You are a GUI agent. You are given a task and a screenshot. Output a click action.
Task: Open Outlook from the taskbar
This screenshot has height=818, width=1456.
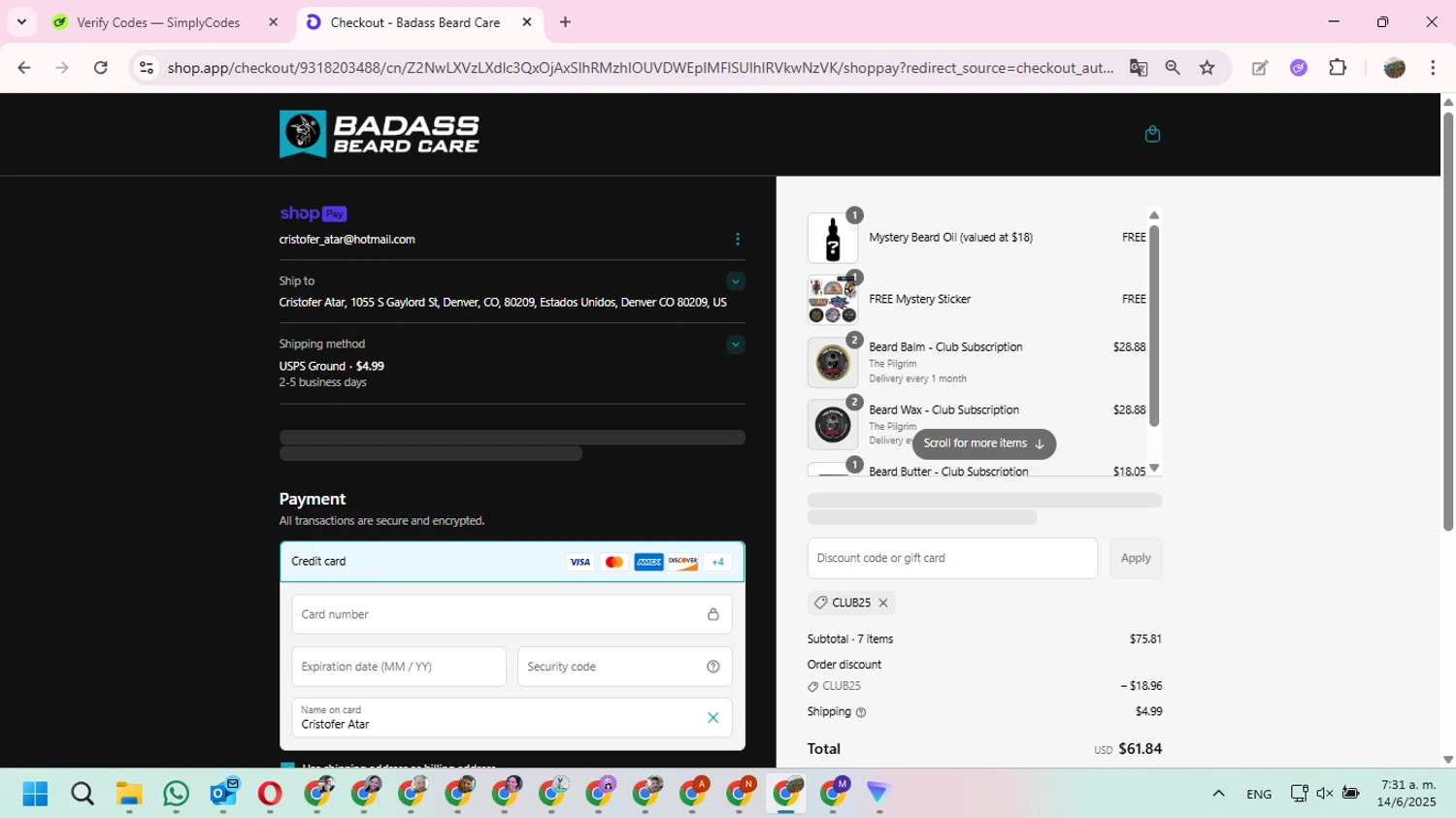(223, 794)
